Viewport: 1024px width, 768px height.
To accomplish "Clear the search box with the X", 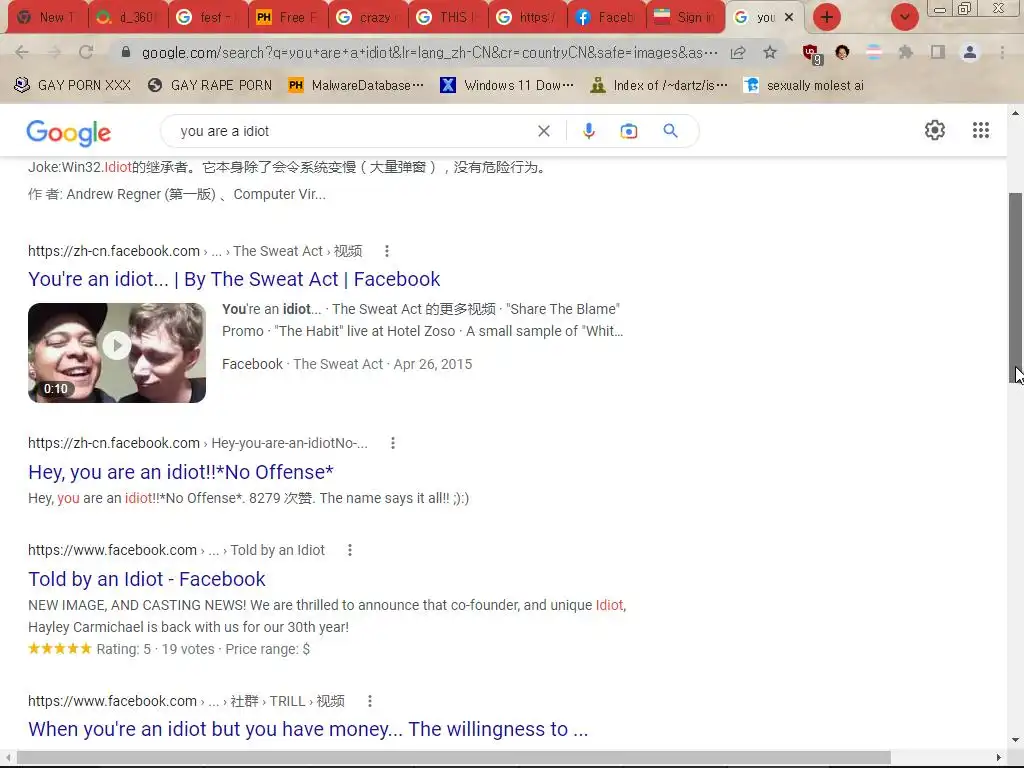I will 543,131.
